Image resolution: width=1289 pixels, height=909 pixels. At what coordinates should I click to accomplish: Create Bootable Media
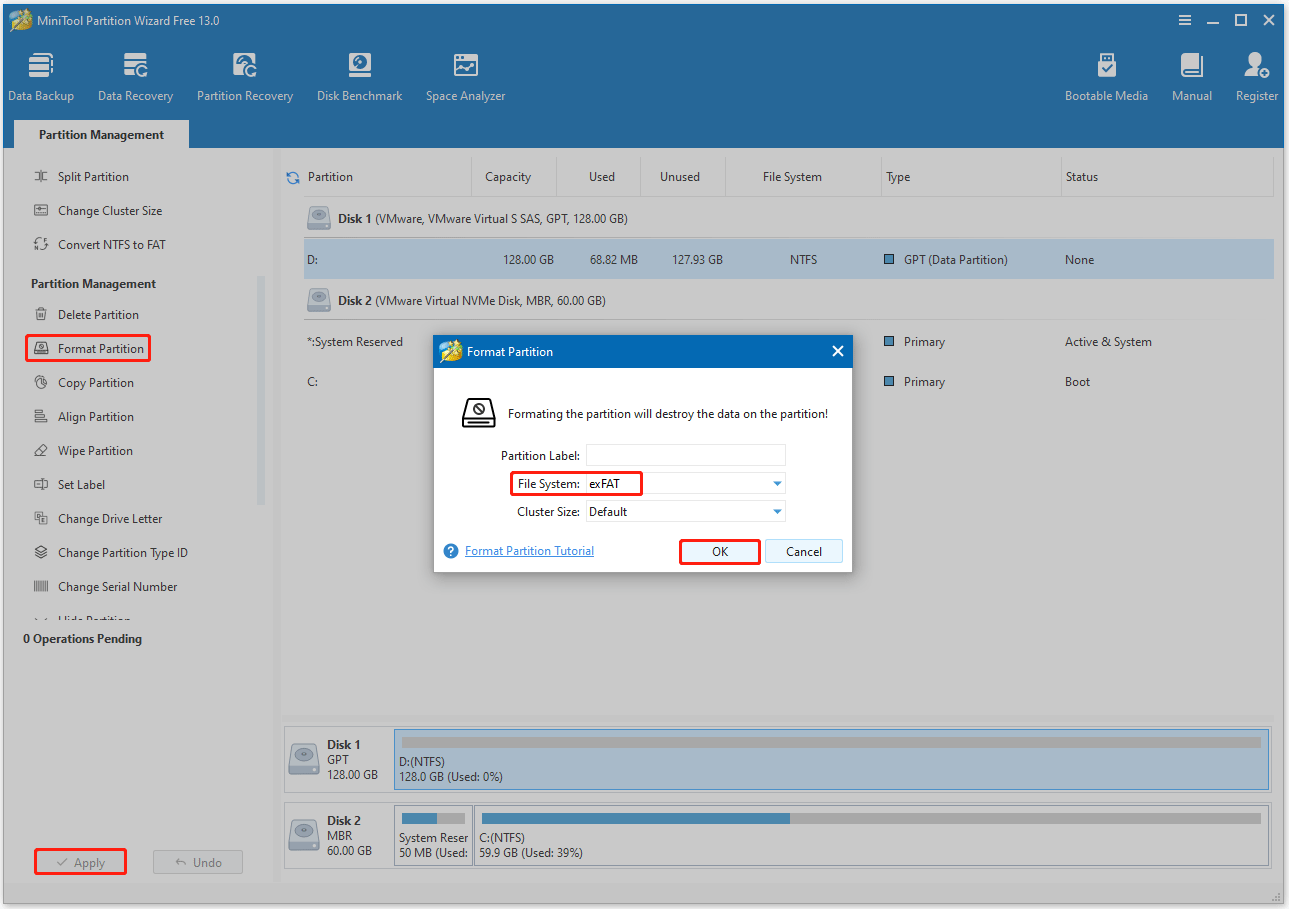1106,75
